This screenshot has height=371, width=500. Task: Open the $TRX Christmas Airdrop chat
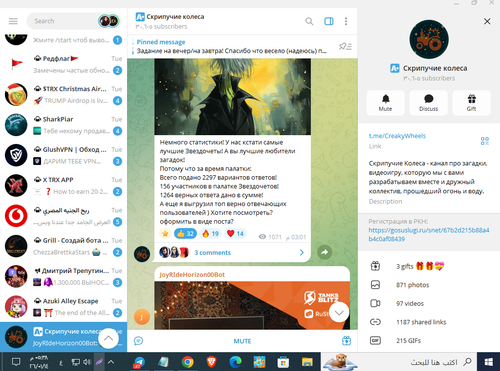[x=63, y=95]
